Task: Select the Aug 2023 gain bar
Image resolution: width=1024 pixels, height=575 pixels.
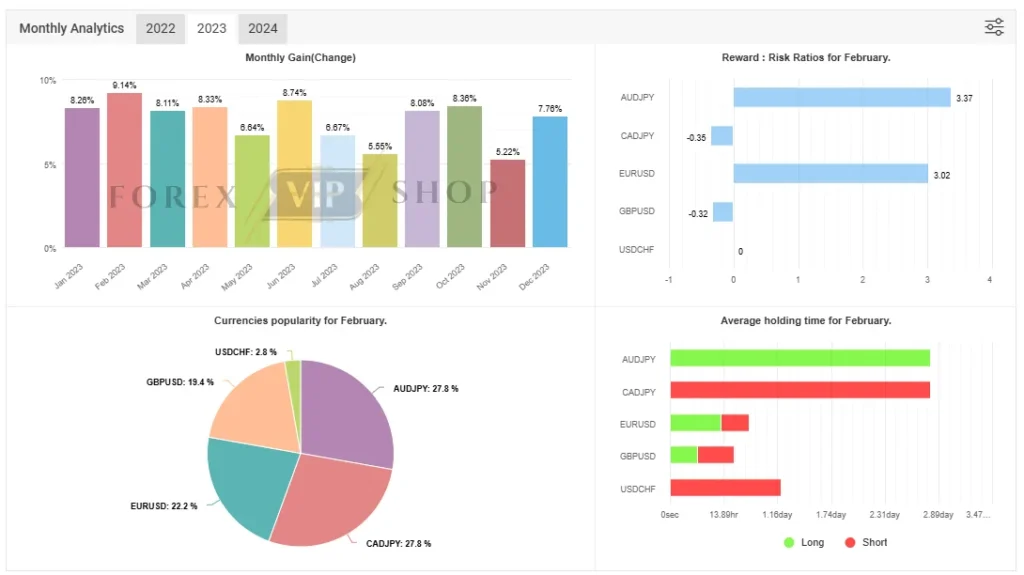Action: (x=380, y=201)
